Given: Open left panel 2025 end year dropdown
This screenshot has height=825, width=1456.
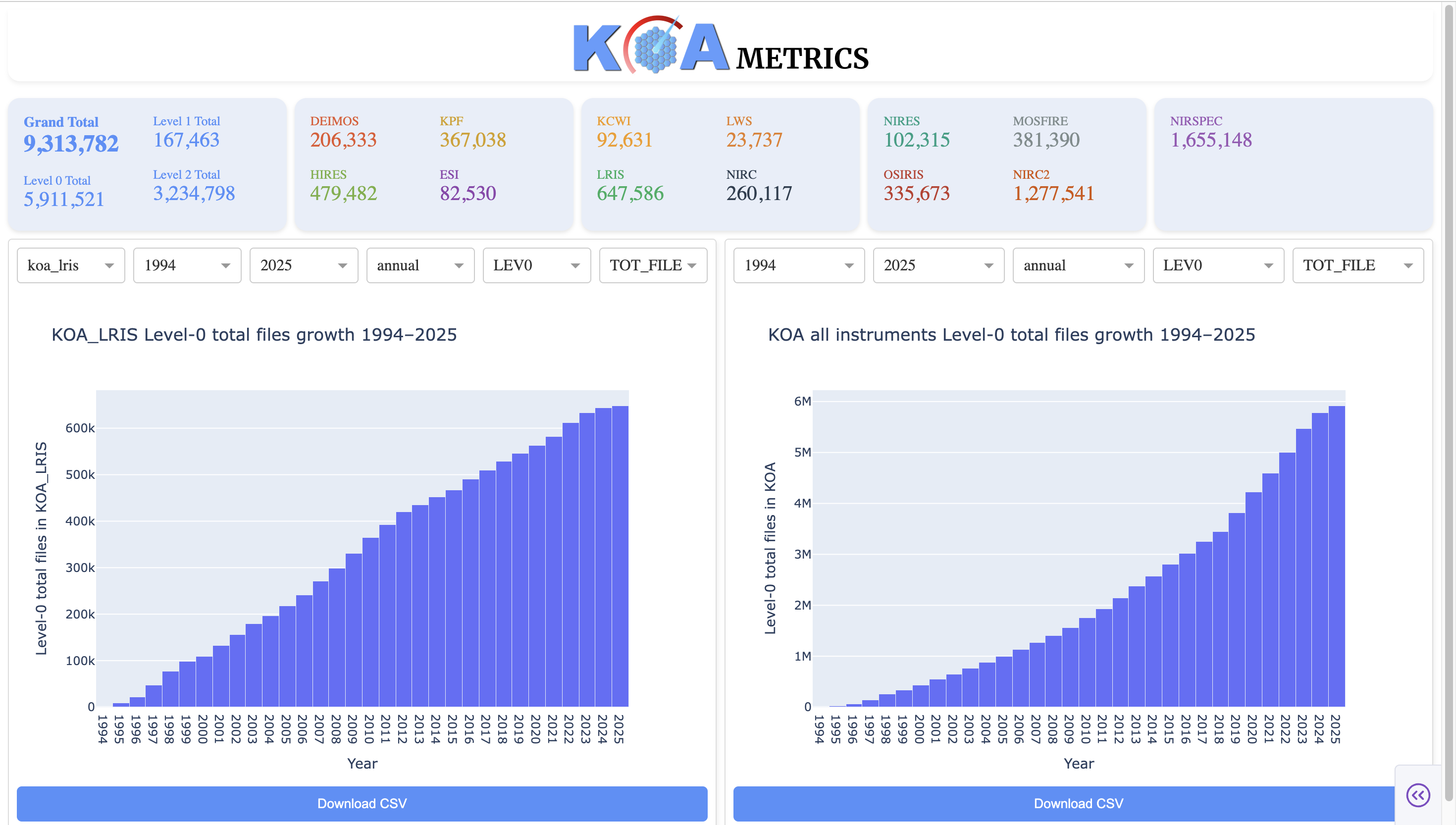Looking at the screenshot, I should (303, 265).
